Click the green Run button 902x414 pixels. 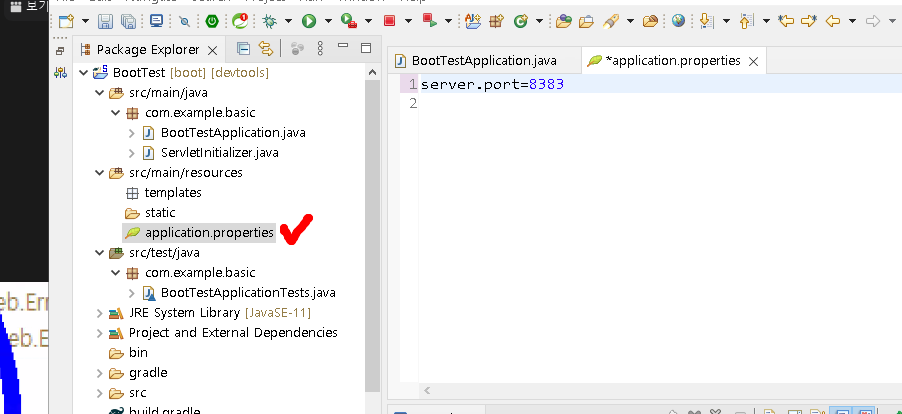tap(309, 21)
